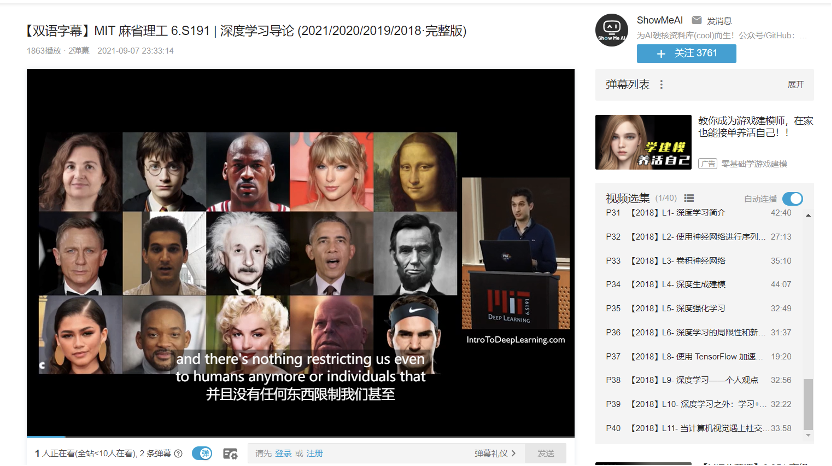Toggle the autoplay switch
The height and width of the screenshot is (466, 832).
tap(793, 199)
